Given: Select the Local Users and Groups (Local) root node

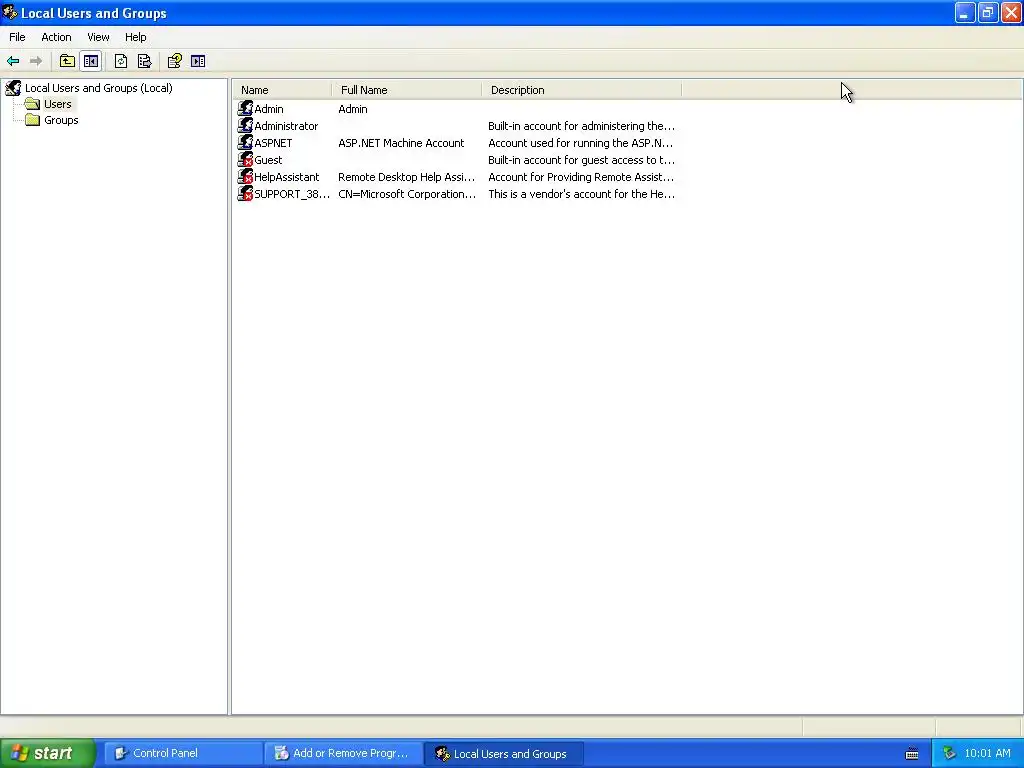Looking at the screenshot, I should 99,88.
